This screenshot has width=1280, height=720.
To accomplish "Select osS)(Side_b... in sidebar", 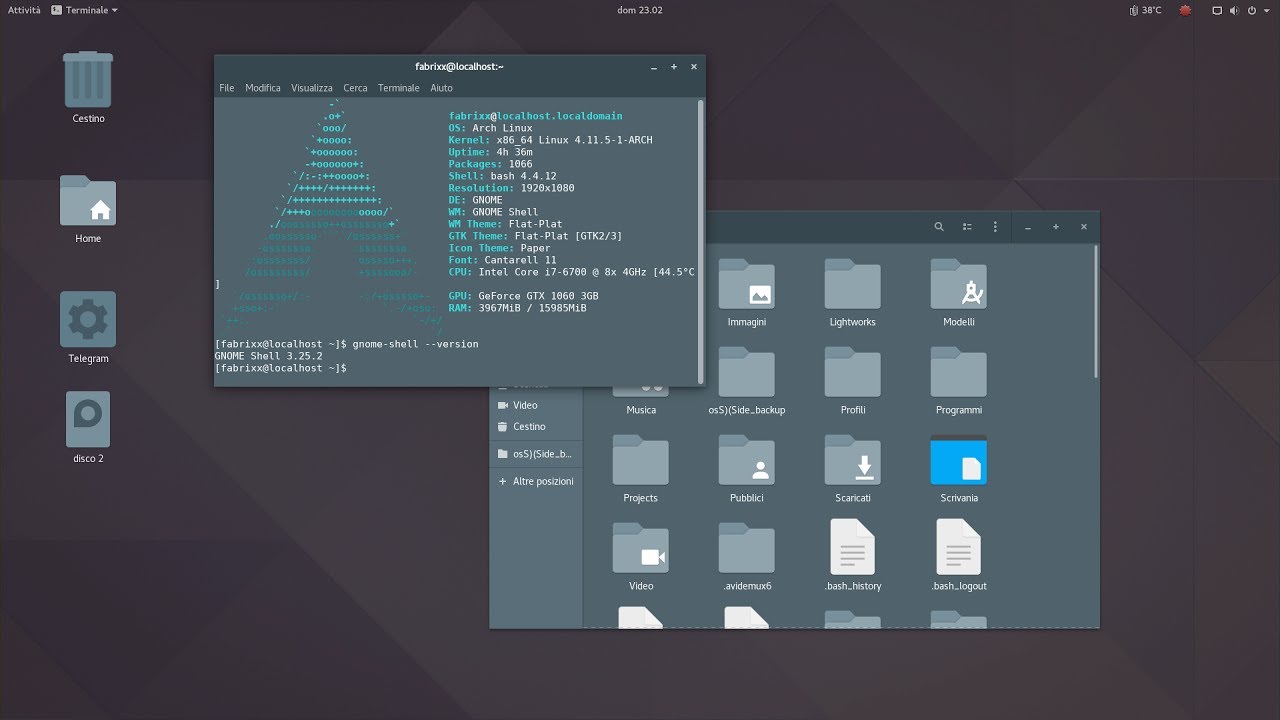I will click(535, 454).
